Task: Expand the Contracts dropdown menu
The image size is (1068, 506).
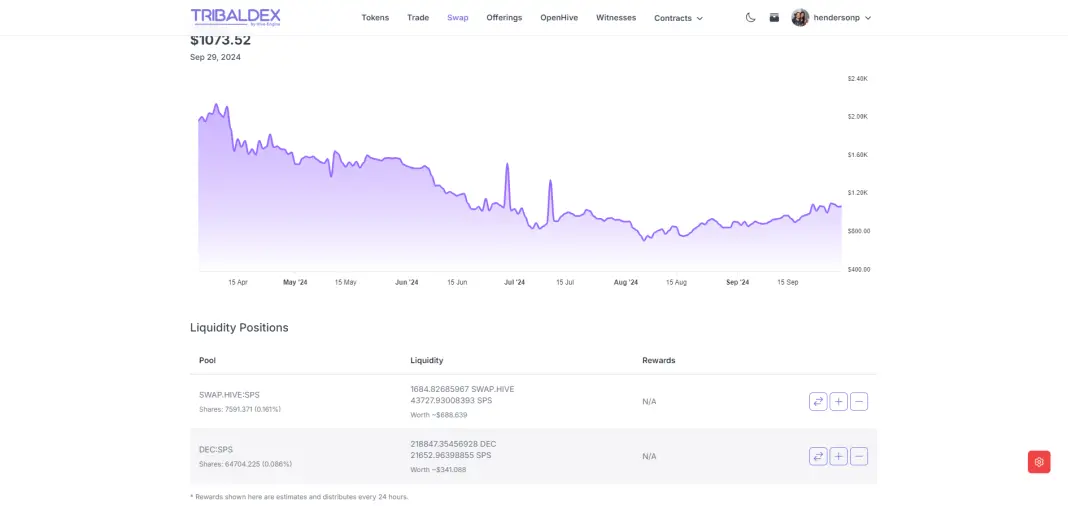Action: 678,18
